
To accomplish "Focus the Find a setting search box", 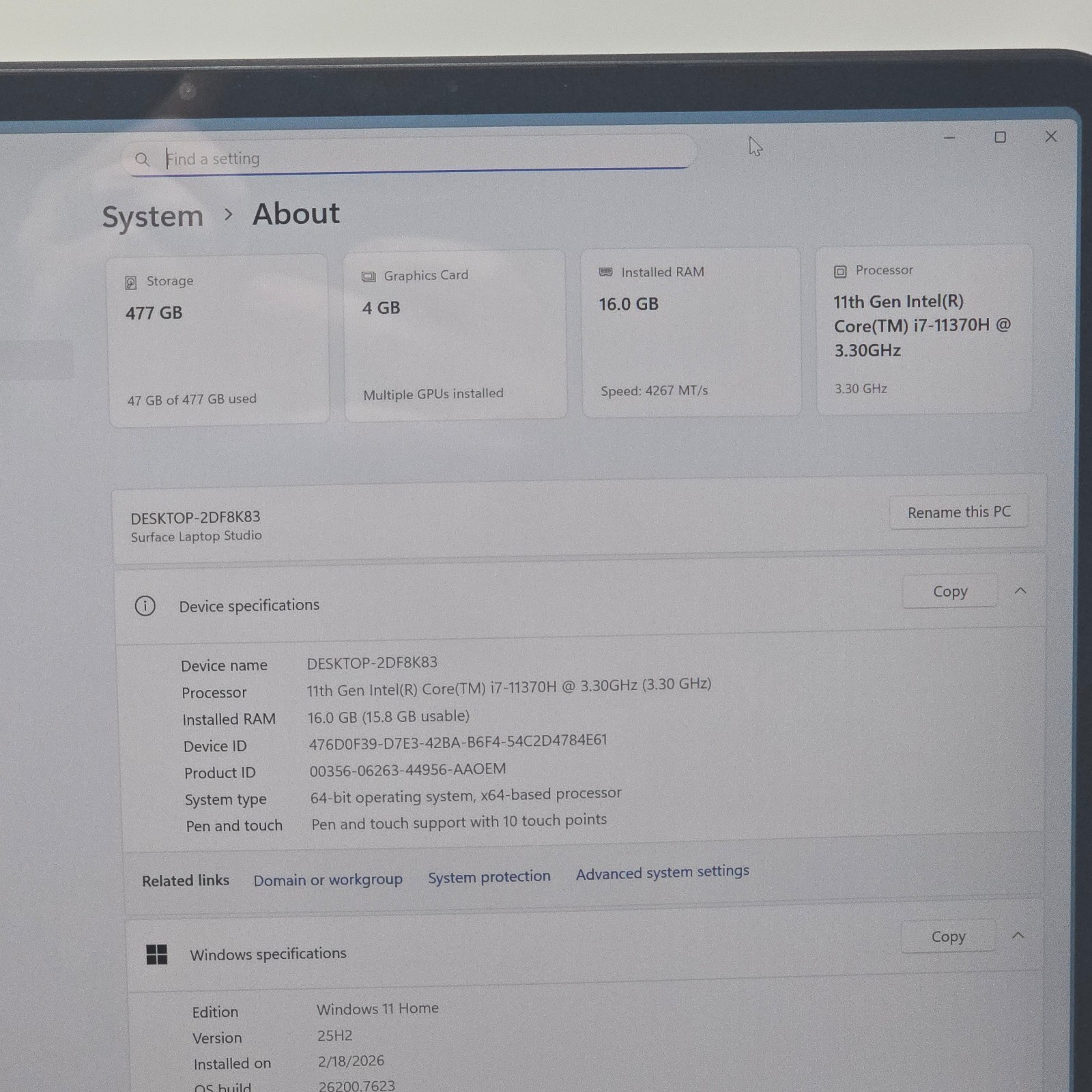I will pyautogui.click(x=409, y=157).
